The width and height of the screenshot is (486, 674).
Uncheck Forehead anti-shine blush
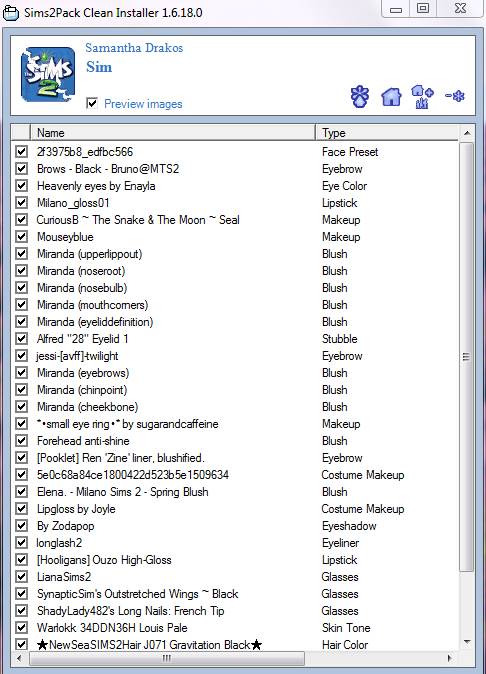coord(21,441)
